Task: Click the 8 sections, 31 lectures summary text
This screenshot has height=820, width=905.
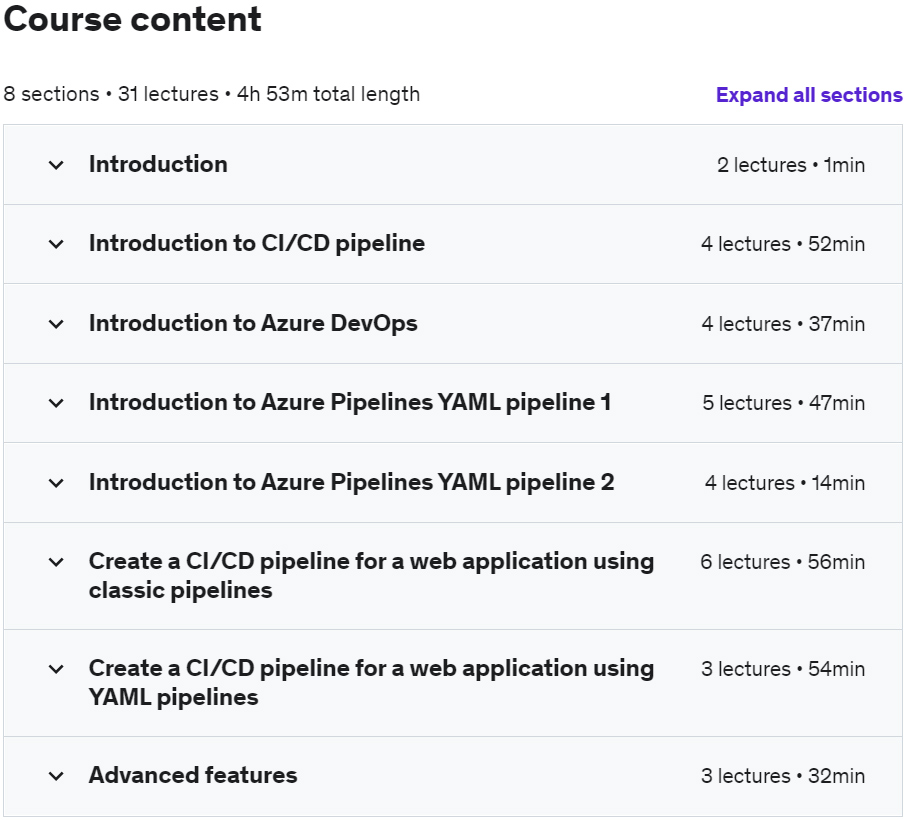Action: [211, 94]
